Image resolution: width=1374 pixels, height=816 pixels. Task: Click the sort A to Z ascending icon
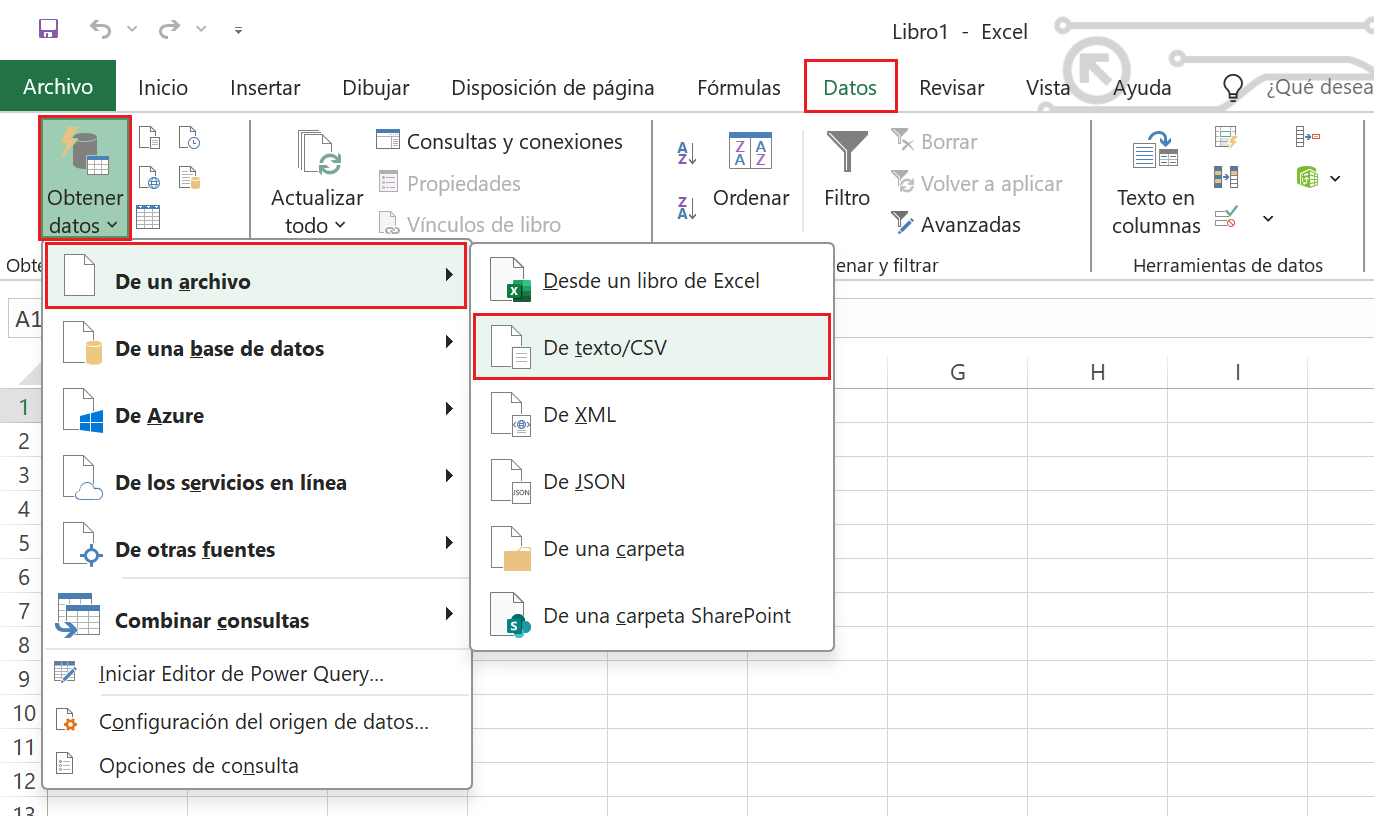687,153
